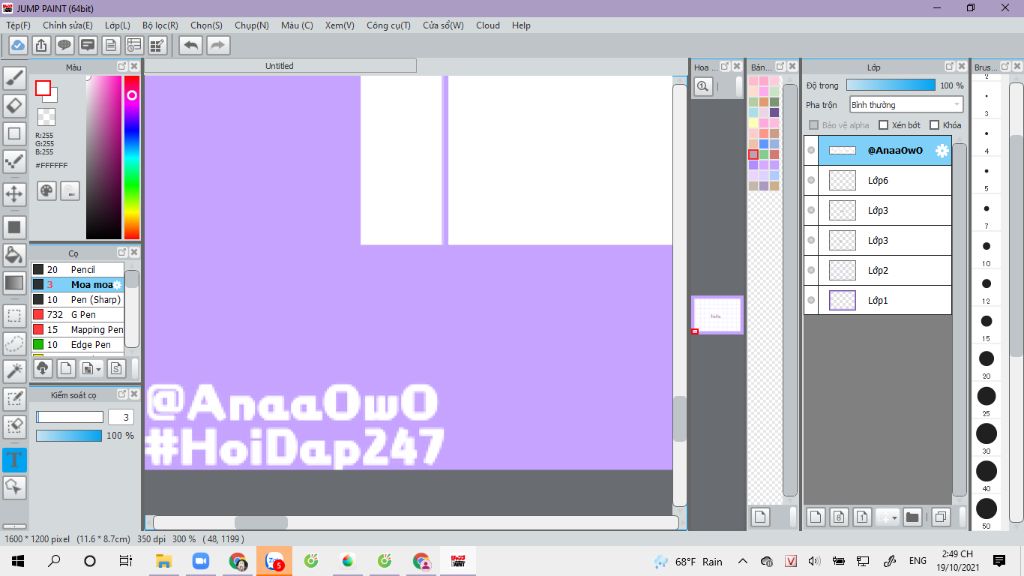Click the Redo arrow
Image resolution: width=1024 pixels, height=576 pixels.
coord(218,45)
